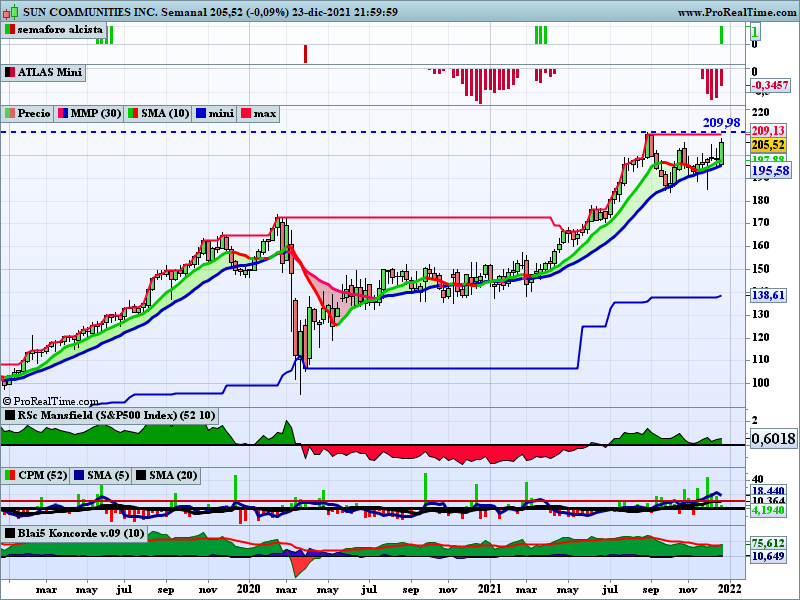The width and height of the screenshot is (800, 600).
Task: Click the SMA (5) blue swatch icon
Action: pos(79,476)
